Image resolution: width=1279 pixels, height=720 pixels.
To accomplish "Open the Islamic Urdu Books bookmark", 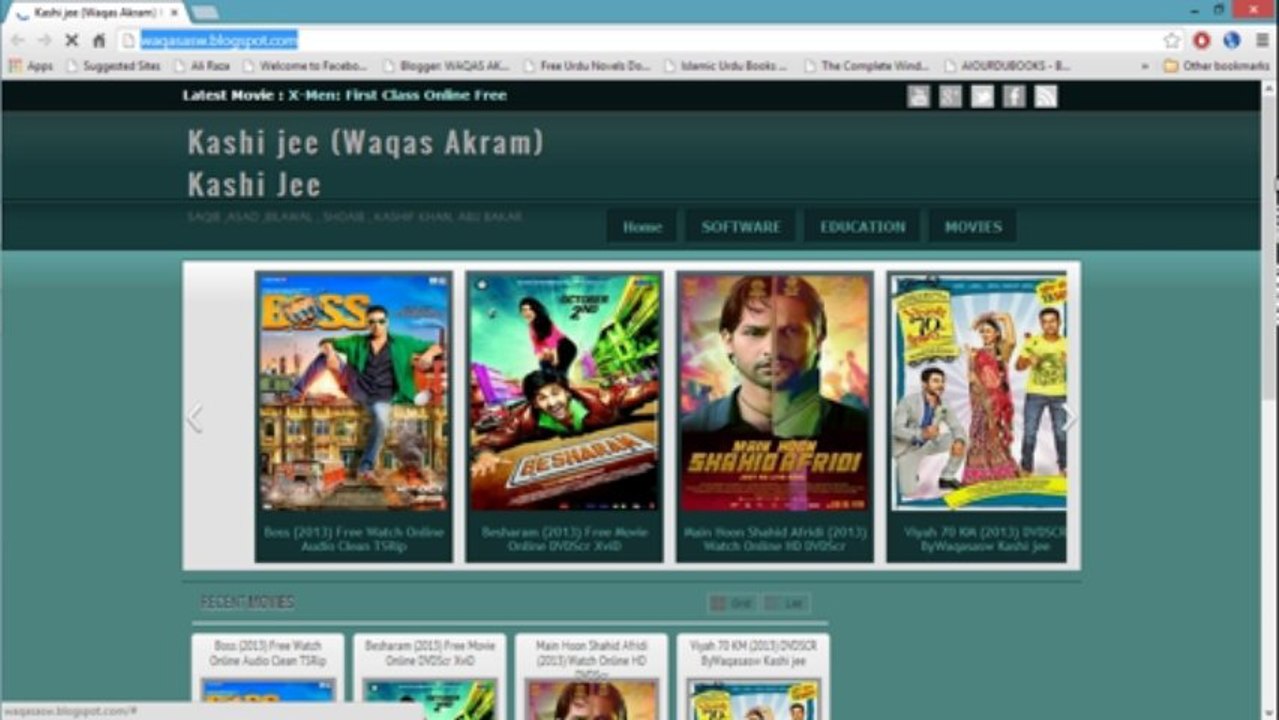I will tap(726, 66).
